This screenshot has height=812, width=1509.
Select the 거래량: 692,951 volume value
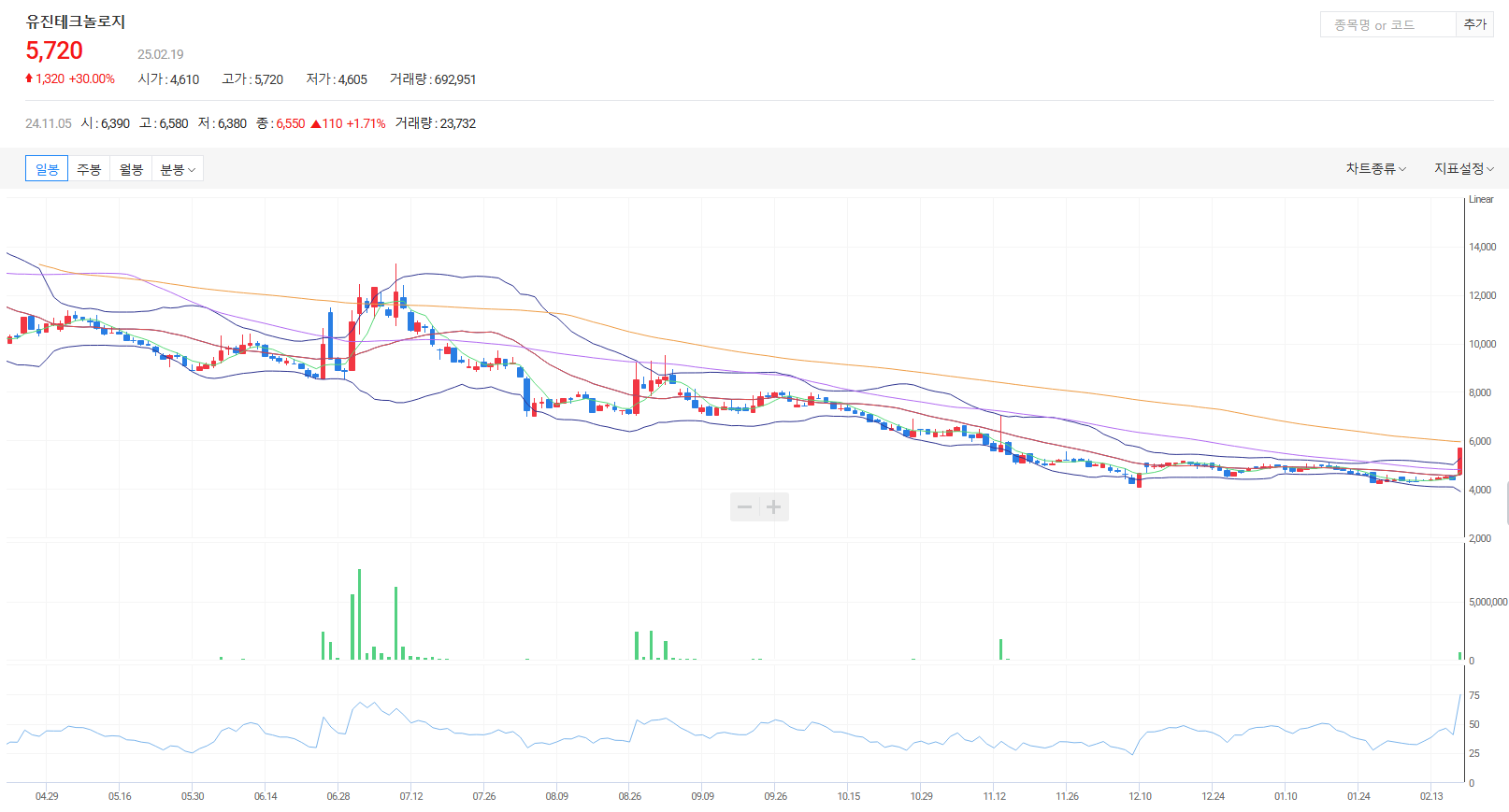(433, 79)
